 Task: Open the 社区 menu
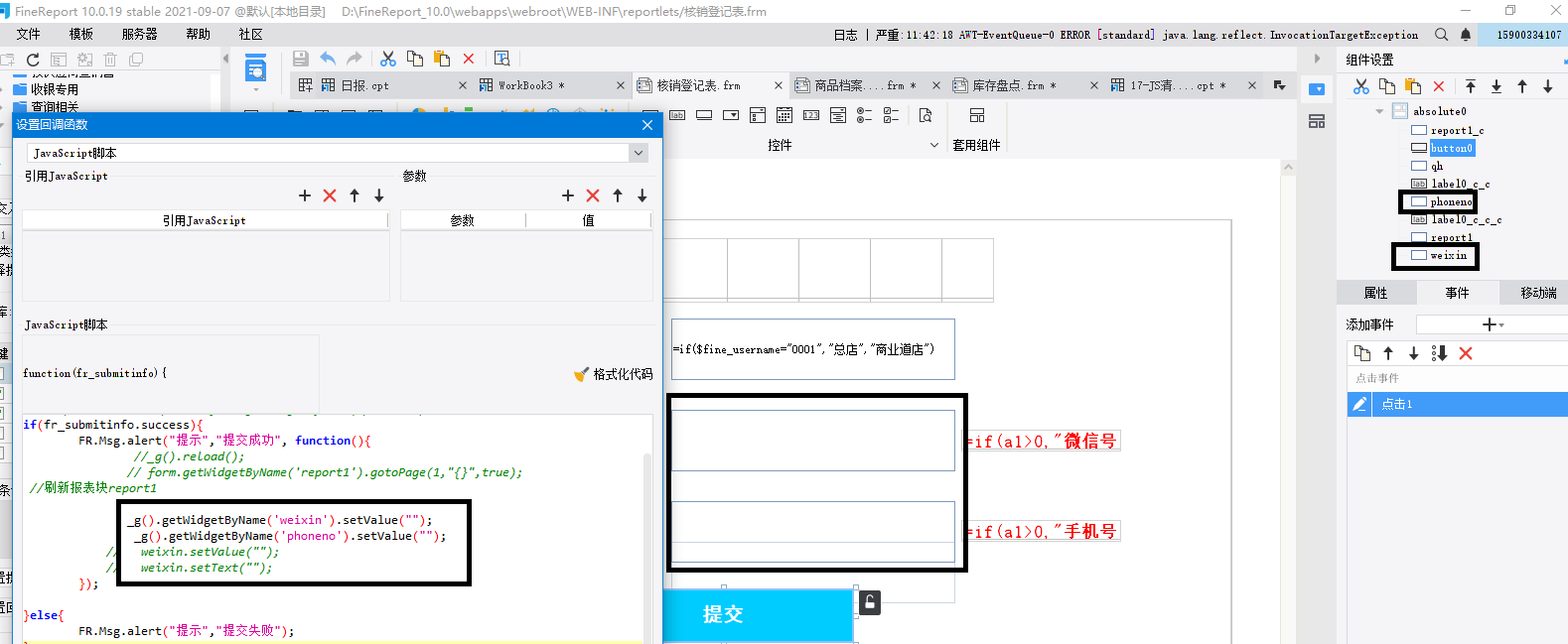coord(251,34)
